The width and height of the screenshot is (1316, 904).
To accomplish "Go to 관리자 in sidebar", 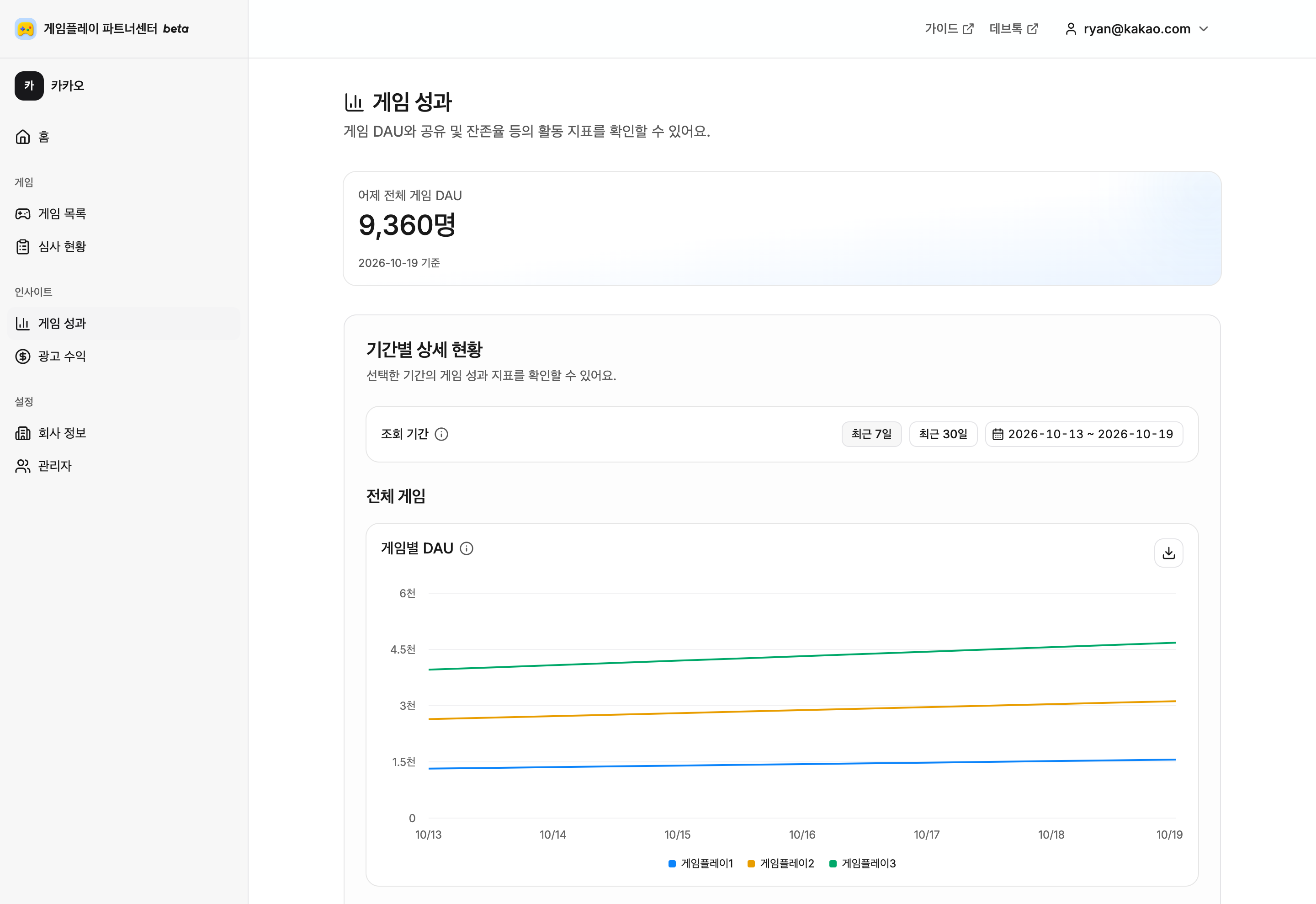I will [123, 466].
